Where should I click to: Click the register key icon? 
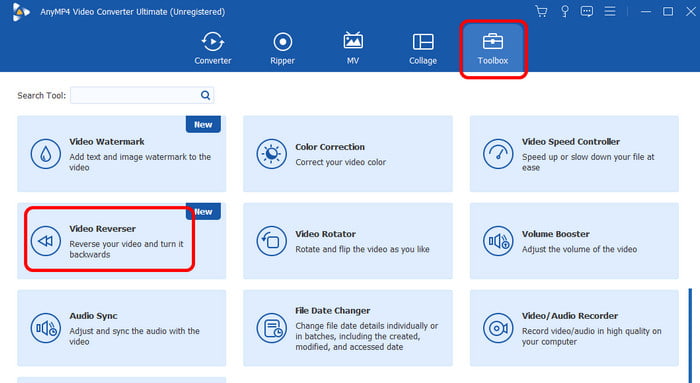(x=565, y=11)
